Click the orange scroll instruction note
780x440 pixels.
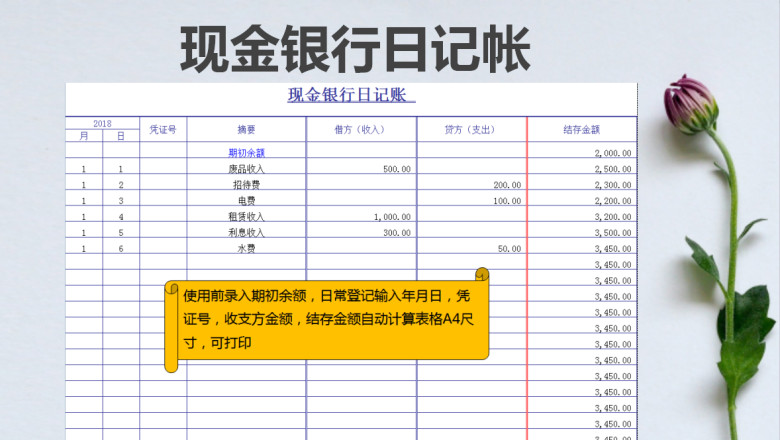(327, 320)
